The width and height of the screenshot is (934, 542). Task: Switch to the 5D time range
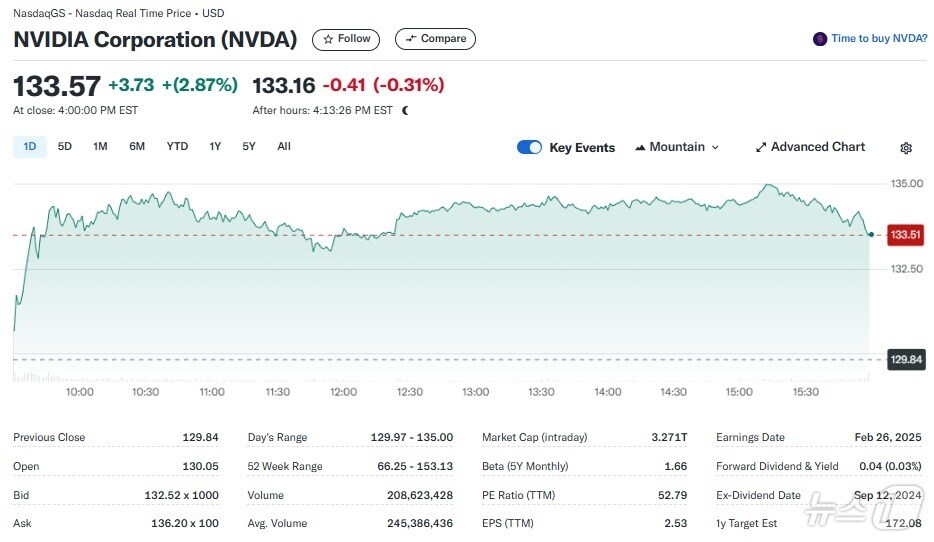pyautogui.click(x=64, y=147)
